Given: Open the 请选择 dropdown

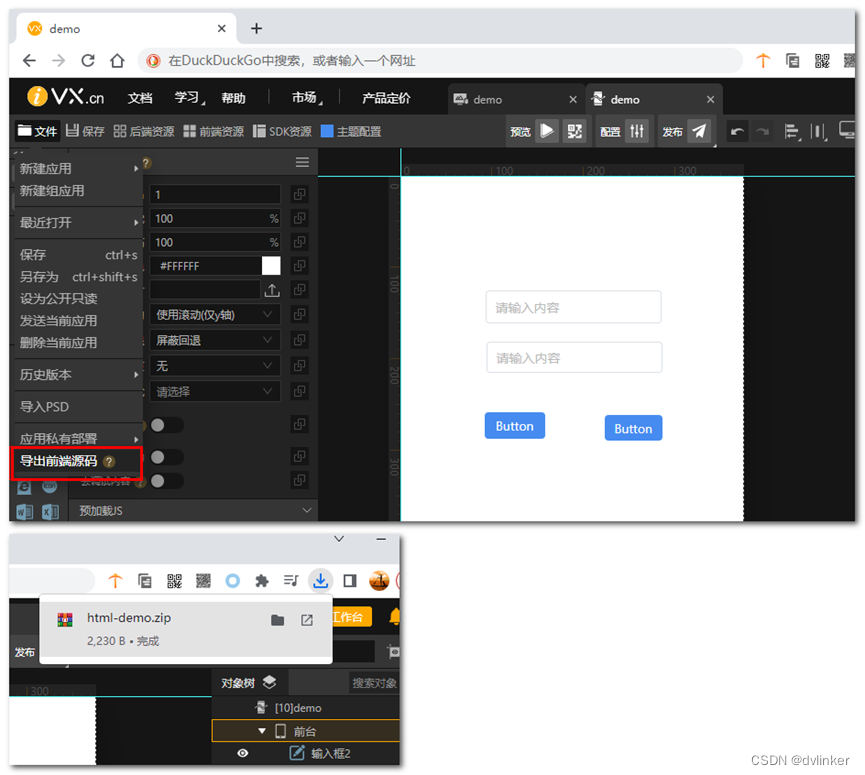Looking at the screenshot, I should [x=215, y=391].
